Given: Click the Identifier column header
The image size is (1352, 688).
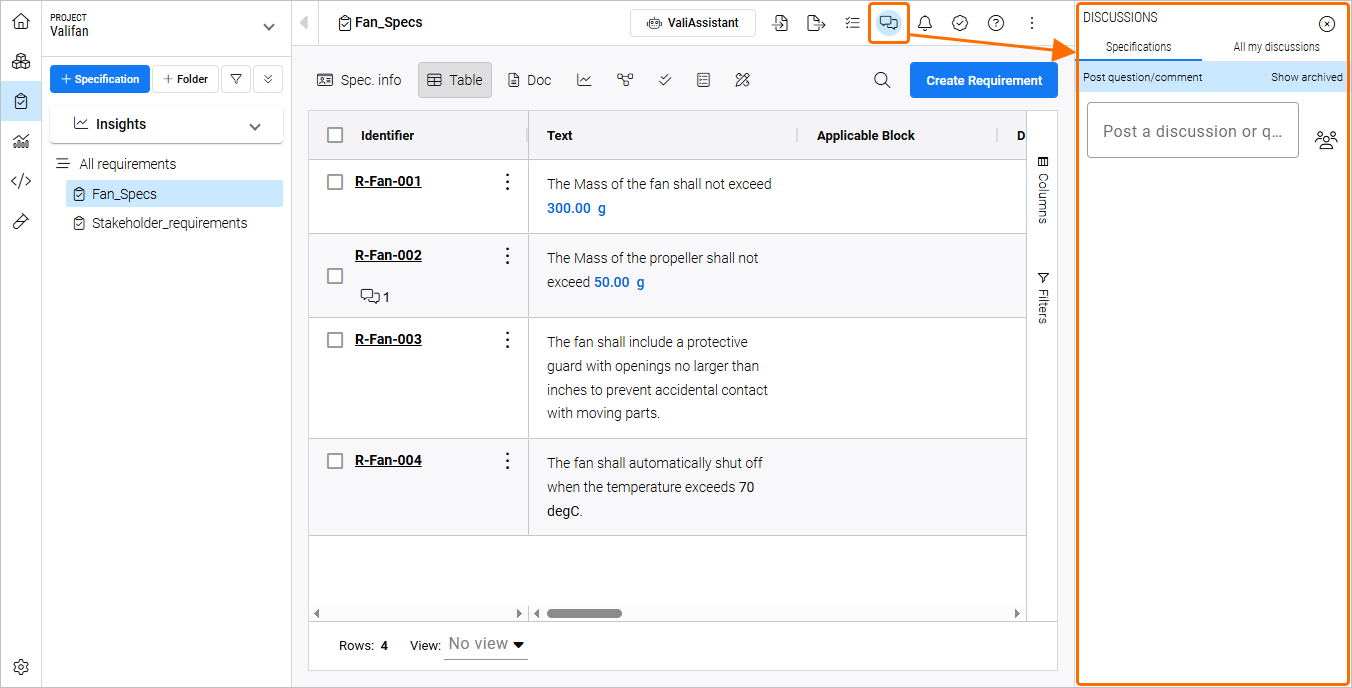Looking at the screenshot, I should [387, 135].
